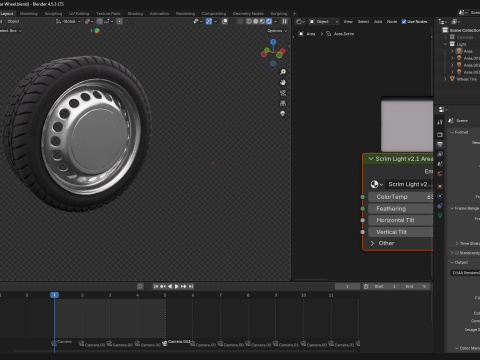This screenshot has width=480, height=360.
Task: Open Physics properties tab
Action: (x=440, y=196)
